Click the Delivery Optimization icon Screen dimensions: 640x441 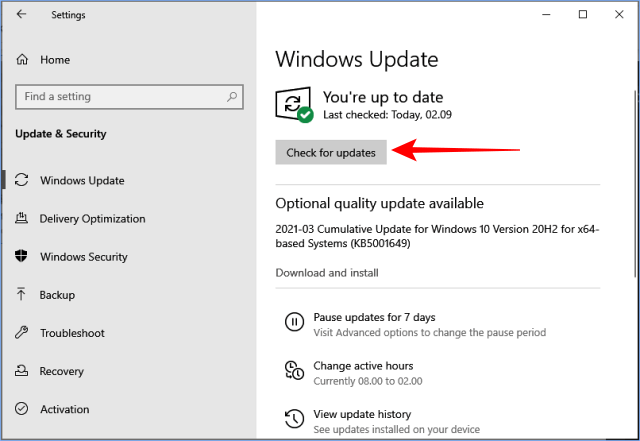click(x=21, y=218)
